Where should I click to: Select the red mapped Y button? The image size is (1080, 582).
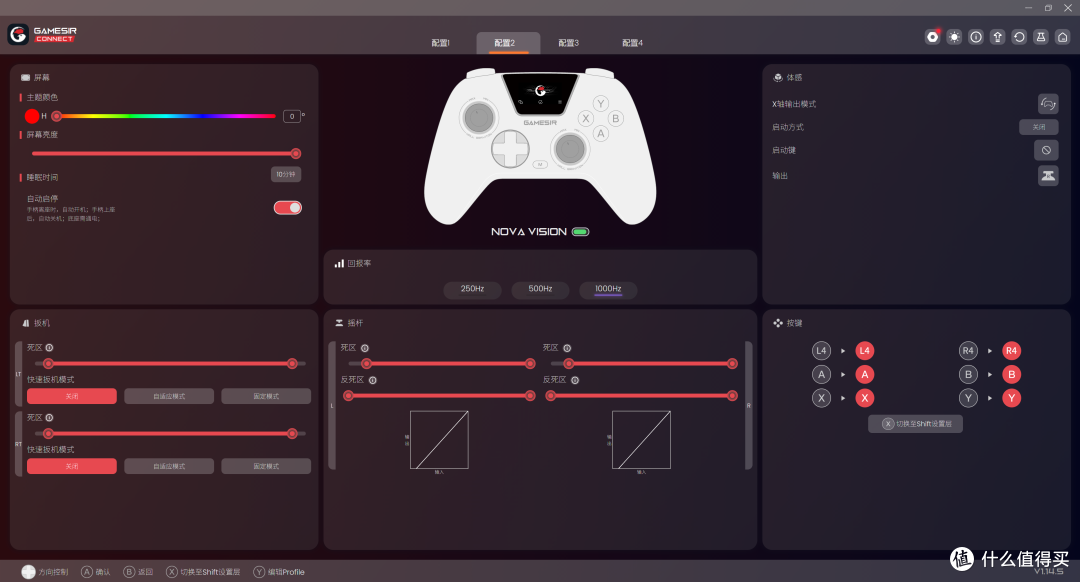coord(1011,398)
